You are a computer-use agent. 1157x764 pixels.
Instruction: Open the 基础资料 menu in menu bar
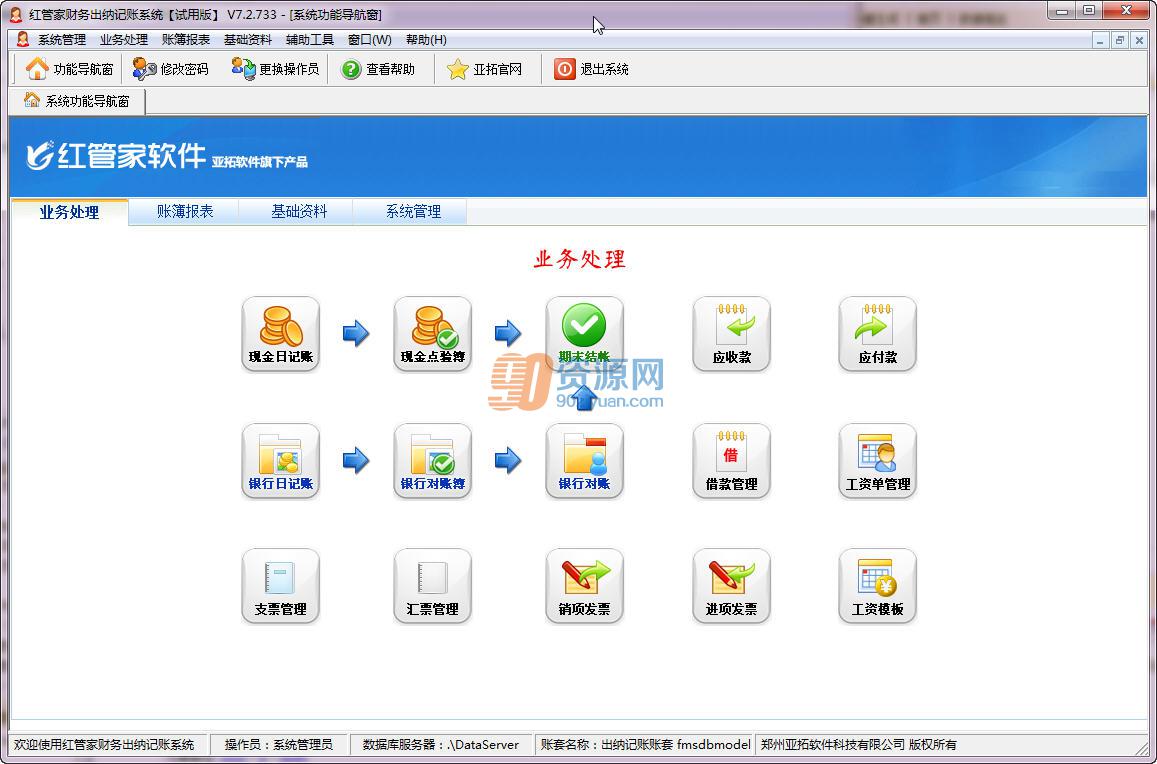[x=248, y=40]
